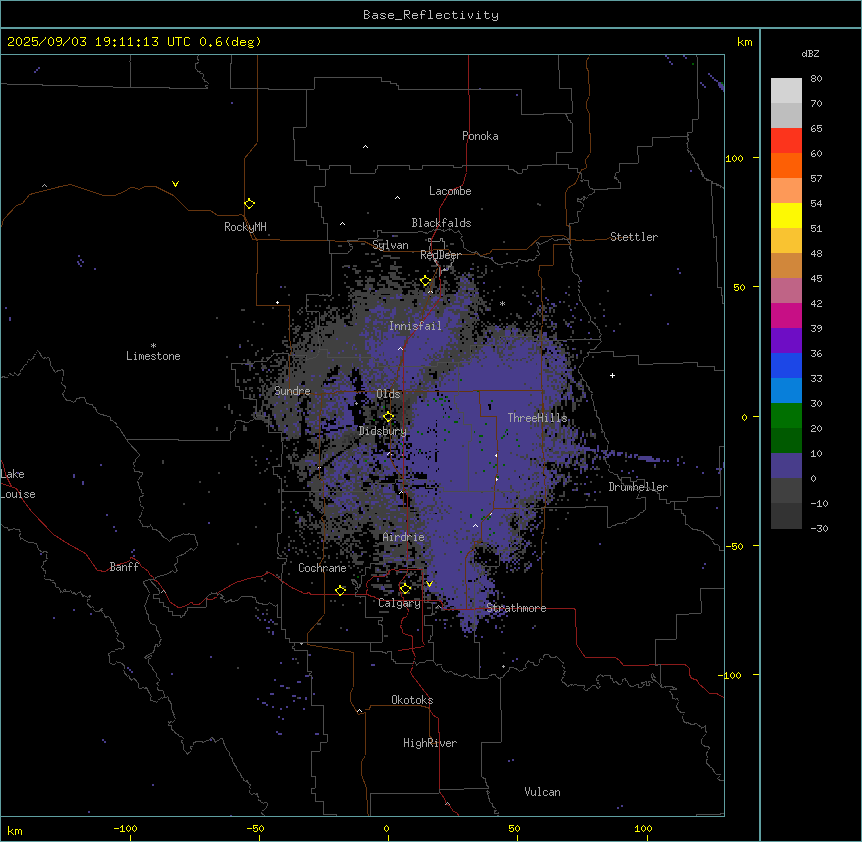Pick the blue swatch between 36 and 33 dBZ
The image size is (862, 842).
[x=786, y=365]
